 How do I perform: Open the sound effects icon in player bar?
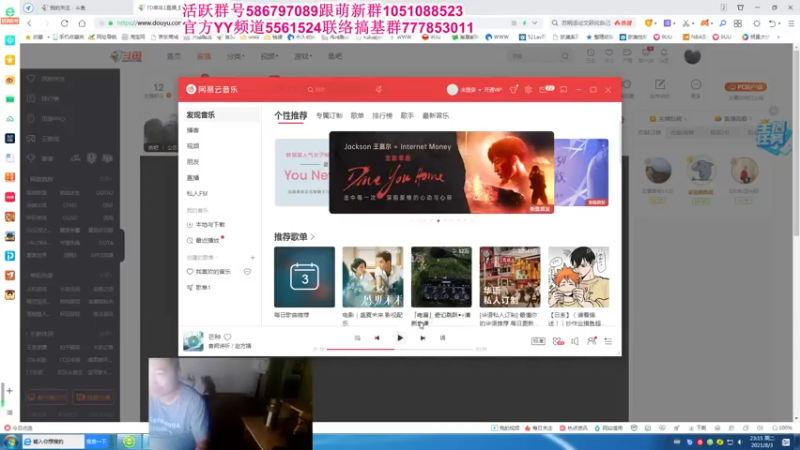pos(558,341)
